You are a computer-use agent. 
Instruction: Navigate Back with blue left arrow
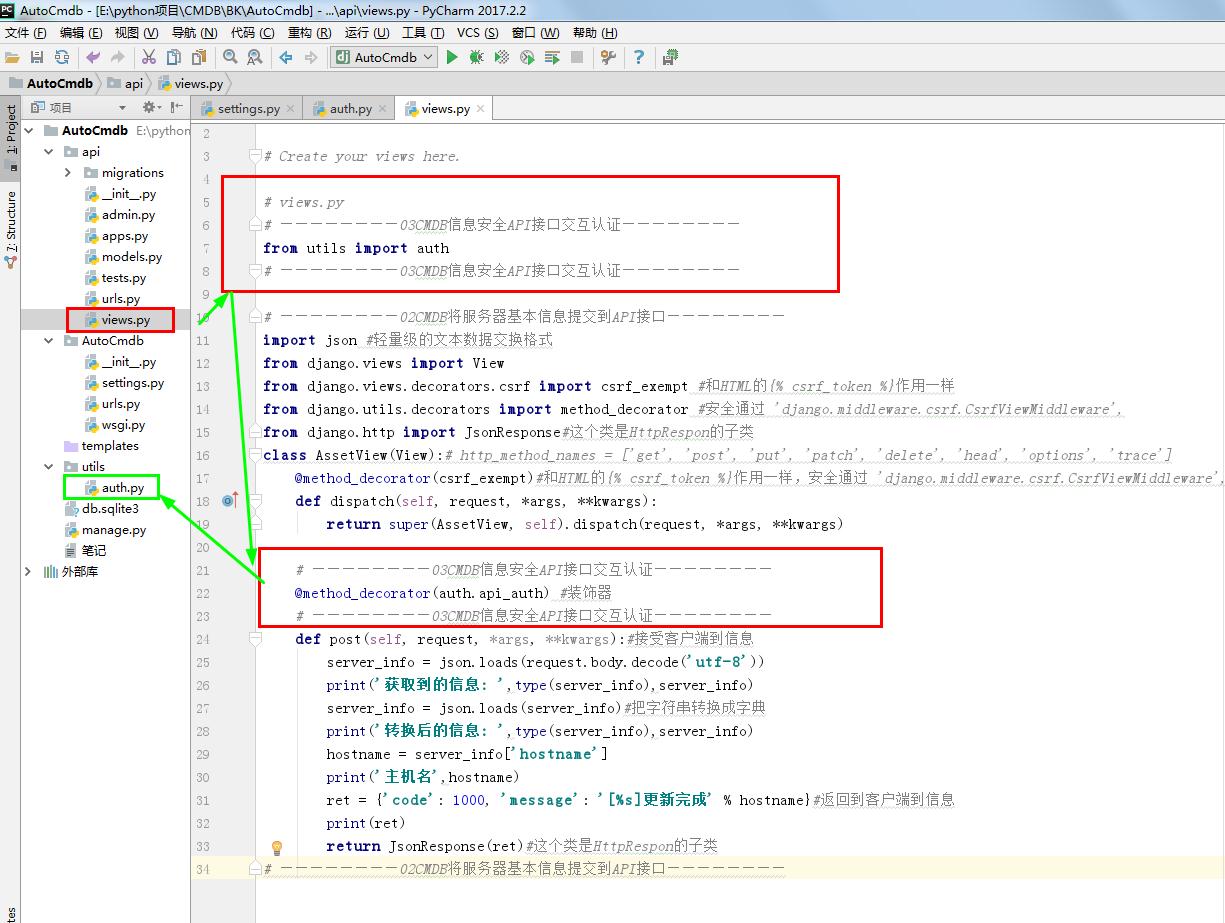(286, 57)
